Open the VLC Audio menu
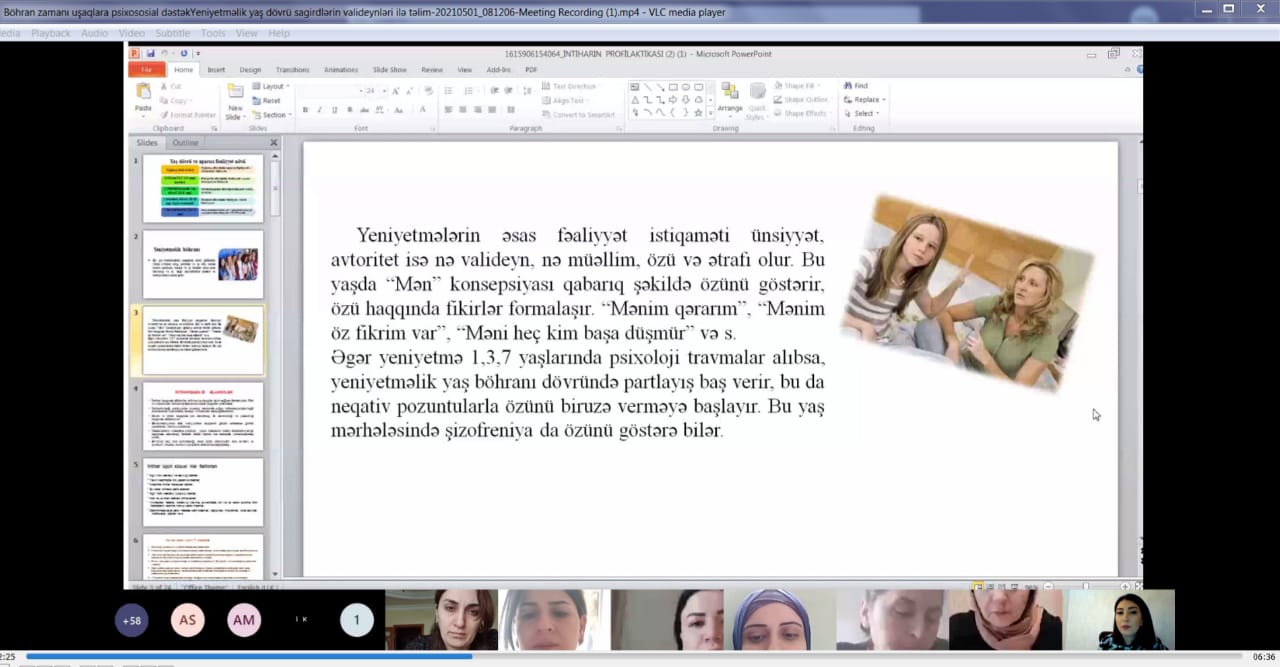Viewport: 1280px width, 667px height. click(x=95, y=33)
